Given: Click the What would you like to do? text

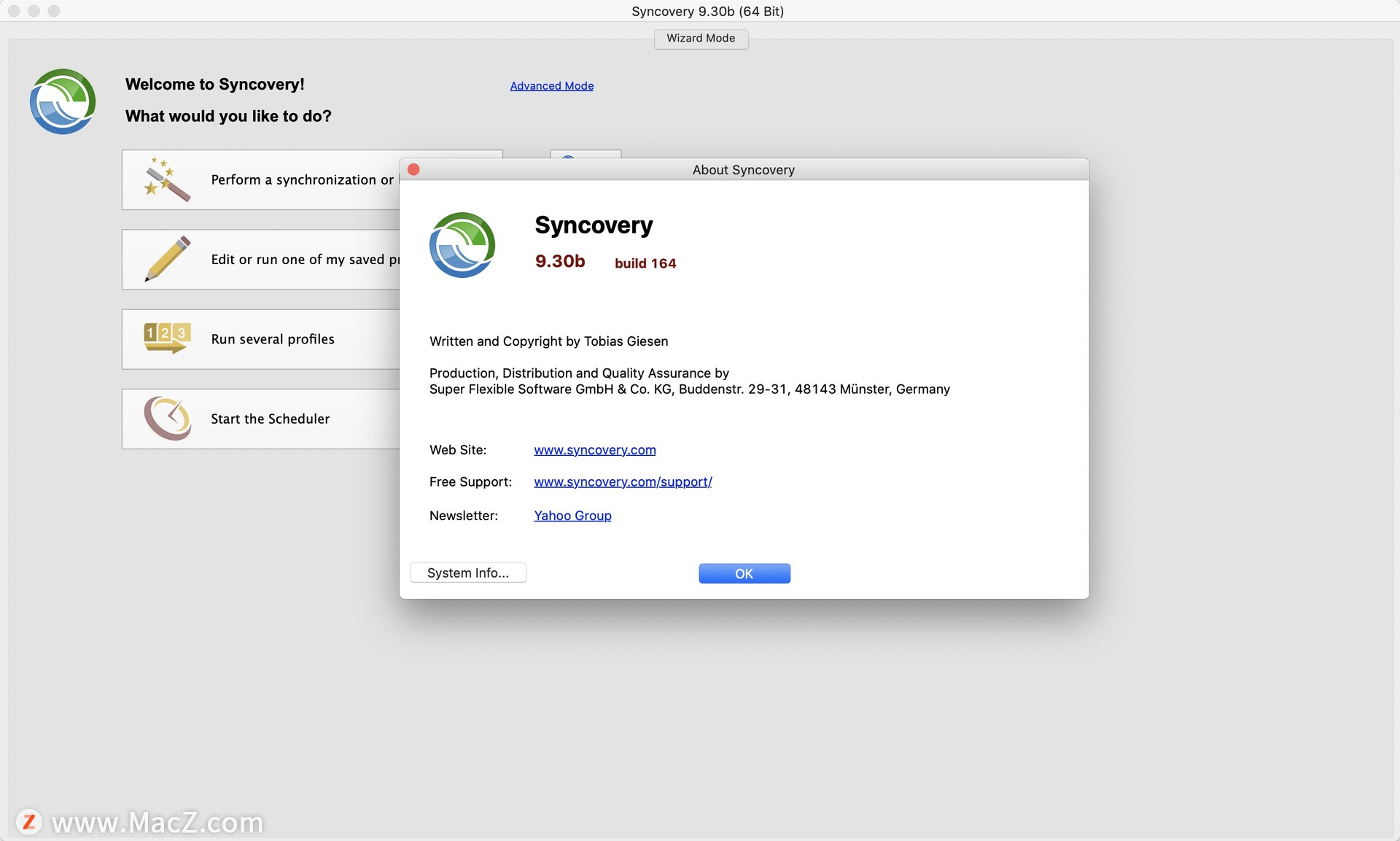Looking at the screenshot, I should click(228, 117).
